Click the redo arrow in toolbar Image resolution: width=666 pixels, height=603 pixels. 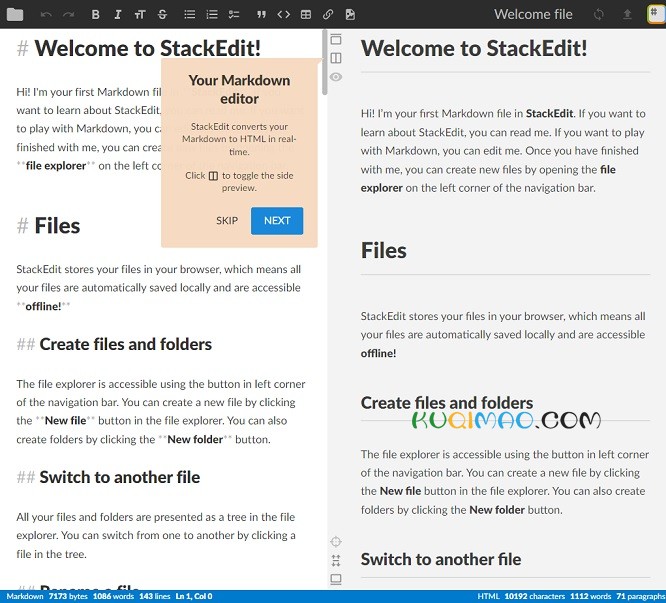[x=69, y=14]
